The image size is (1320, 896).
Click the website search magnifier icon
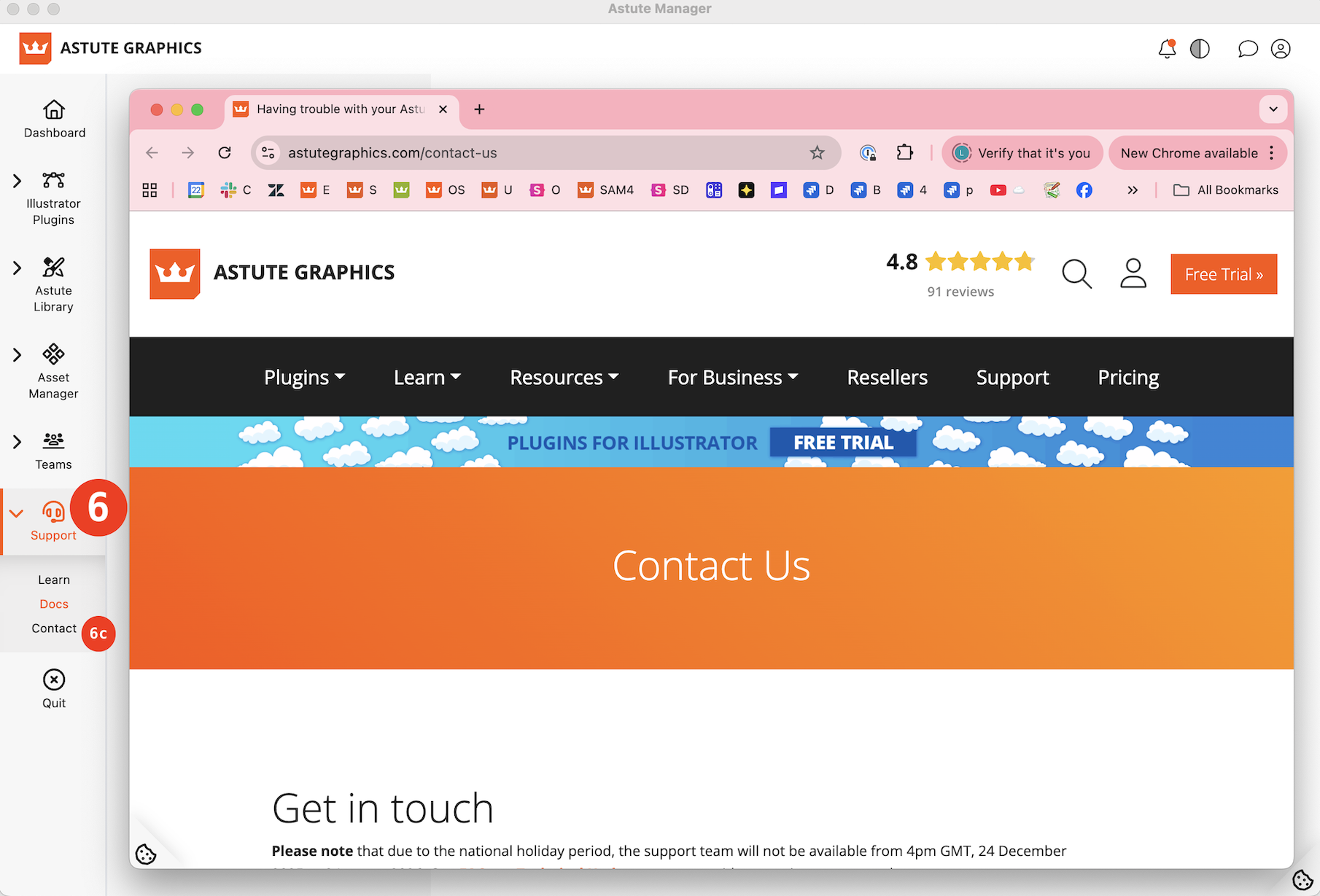[x=1076, y=274]
